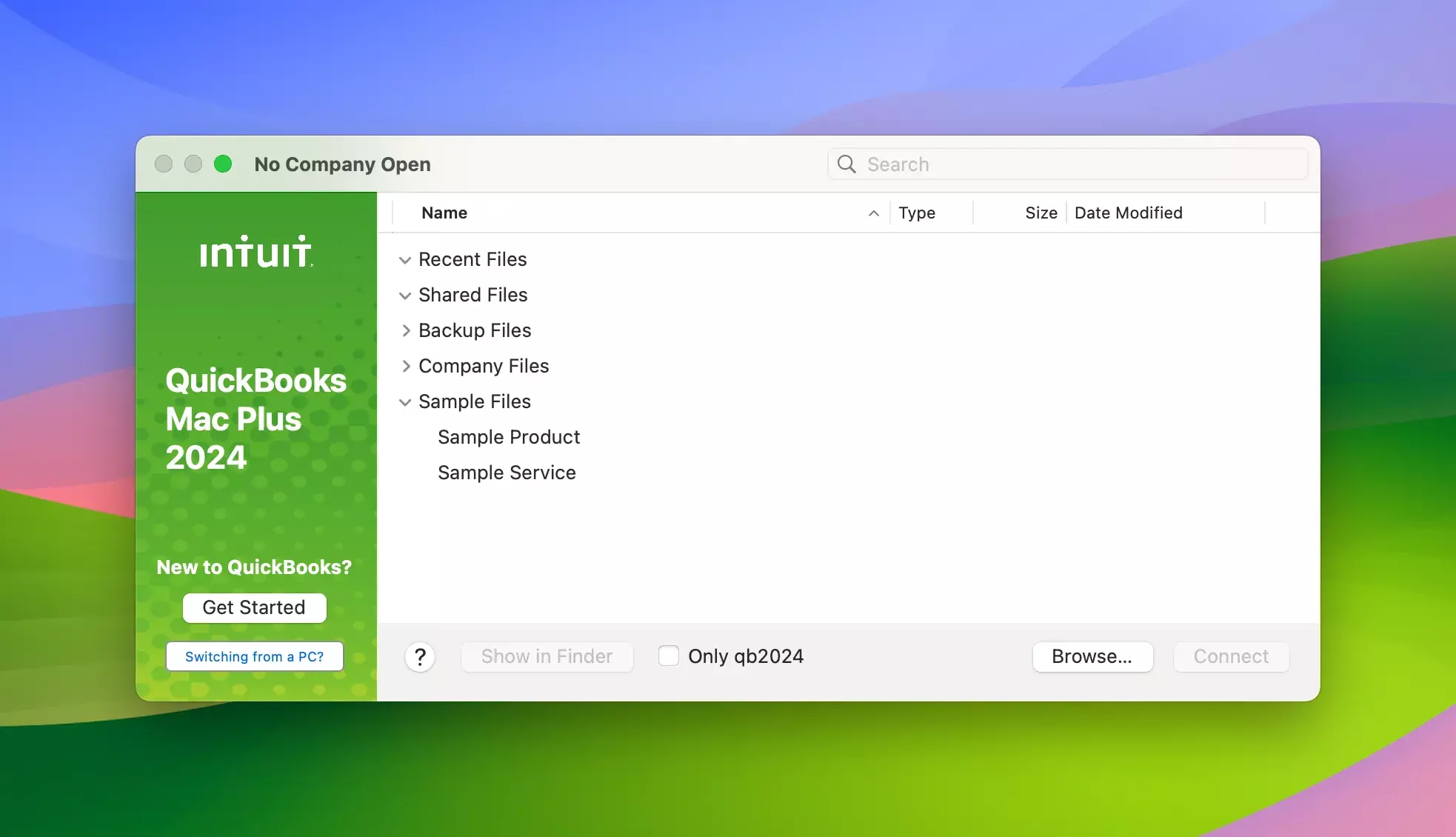Click the Name column sort arrow
The height and width of the screenshot is (837, 1456).
point(874,213)
